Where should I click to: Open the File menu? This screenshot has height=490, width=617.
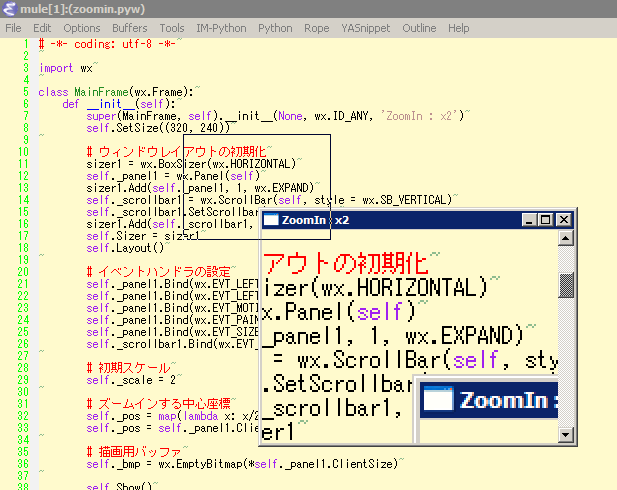coord(13,28)
